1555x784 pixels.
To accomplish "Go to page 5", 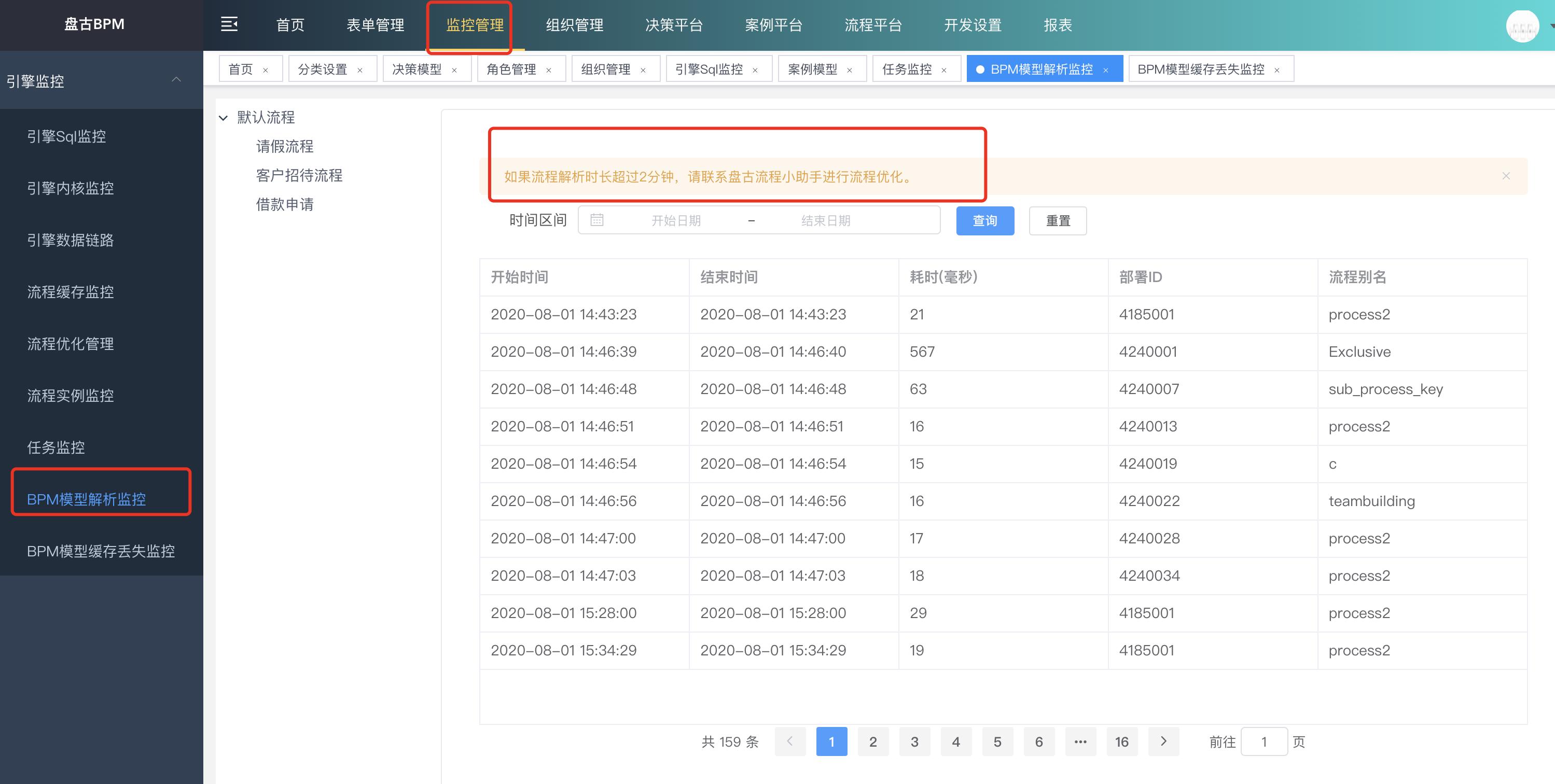I will [x=997, y=741].
